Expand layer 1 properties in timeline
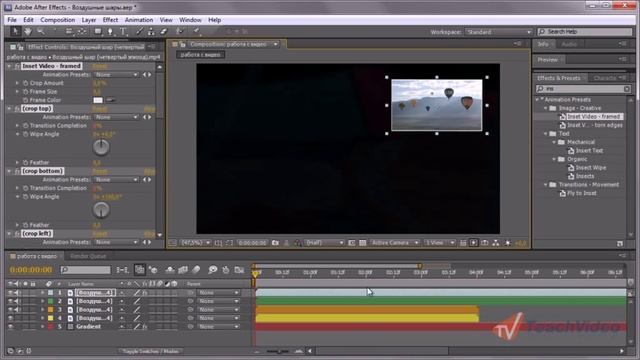The image size is (640, 360). (42, 293)
